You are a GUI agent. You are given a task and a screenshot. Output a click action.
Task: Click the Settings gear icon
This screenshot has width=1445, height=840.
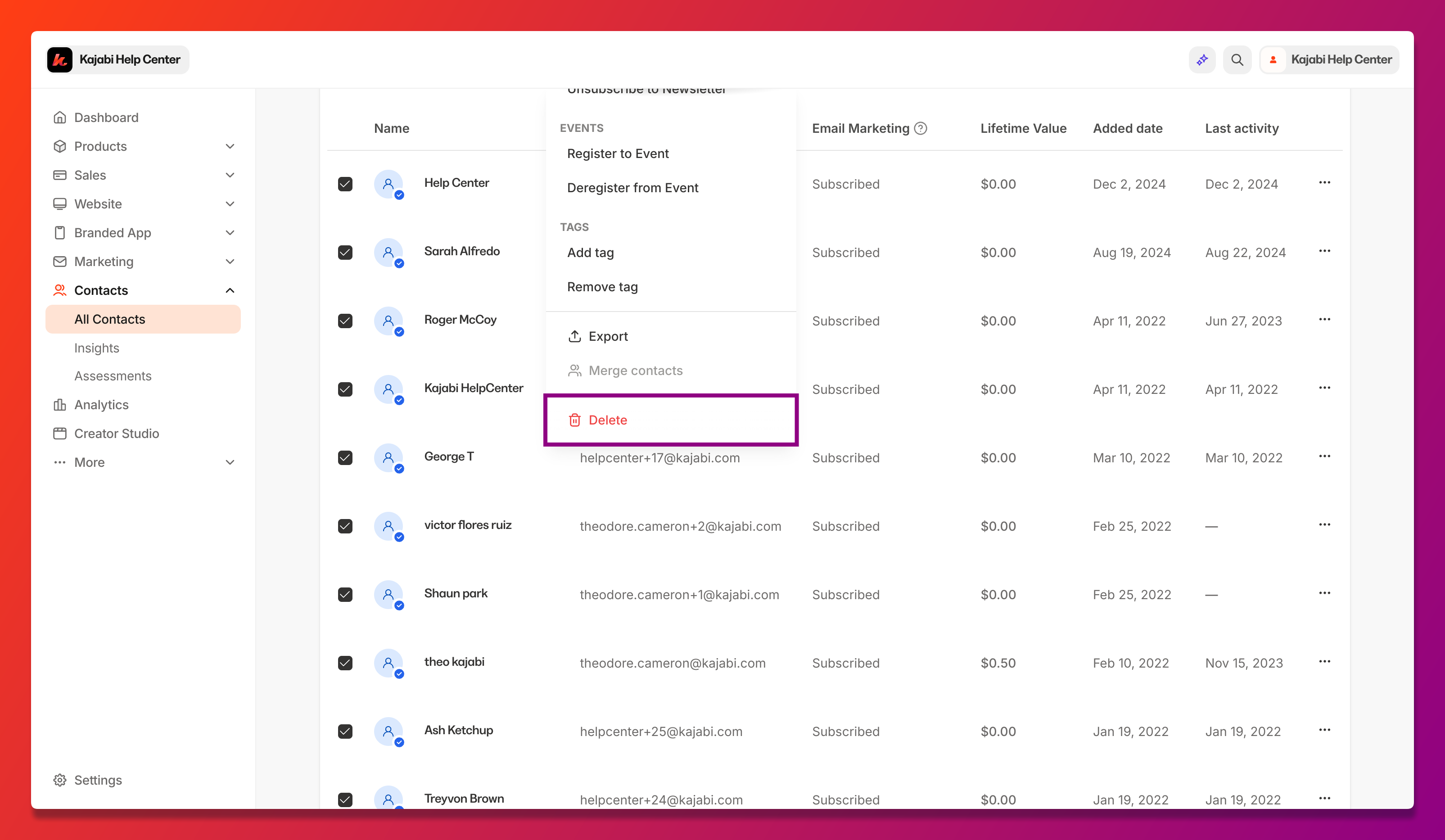pyautogui.click(x=59, y=781)
